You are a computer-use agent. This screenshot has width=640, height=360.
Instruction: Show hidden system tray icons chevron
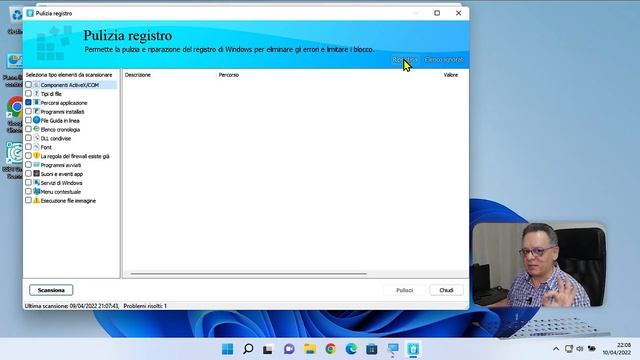[x=556, y=349]
